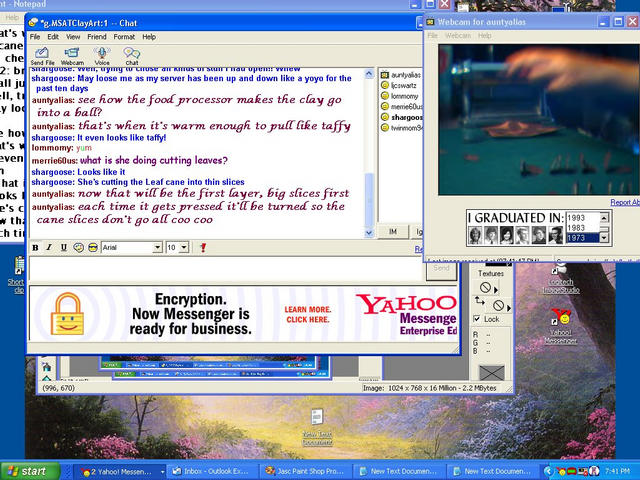Click graduation year list up arrow

[x=604, y=217]
